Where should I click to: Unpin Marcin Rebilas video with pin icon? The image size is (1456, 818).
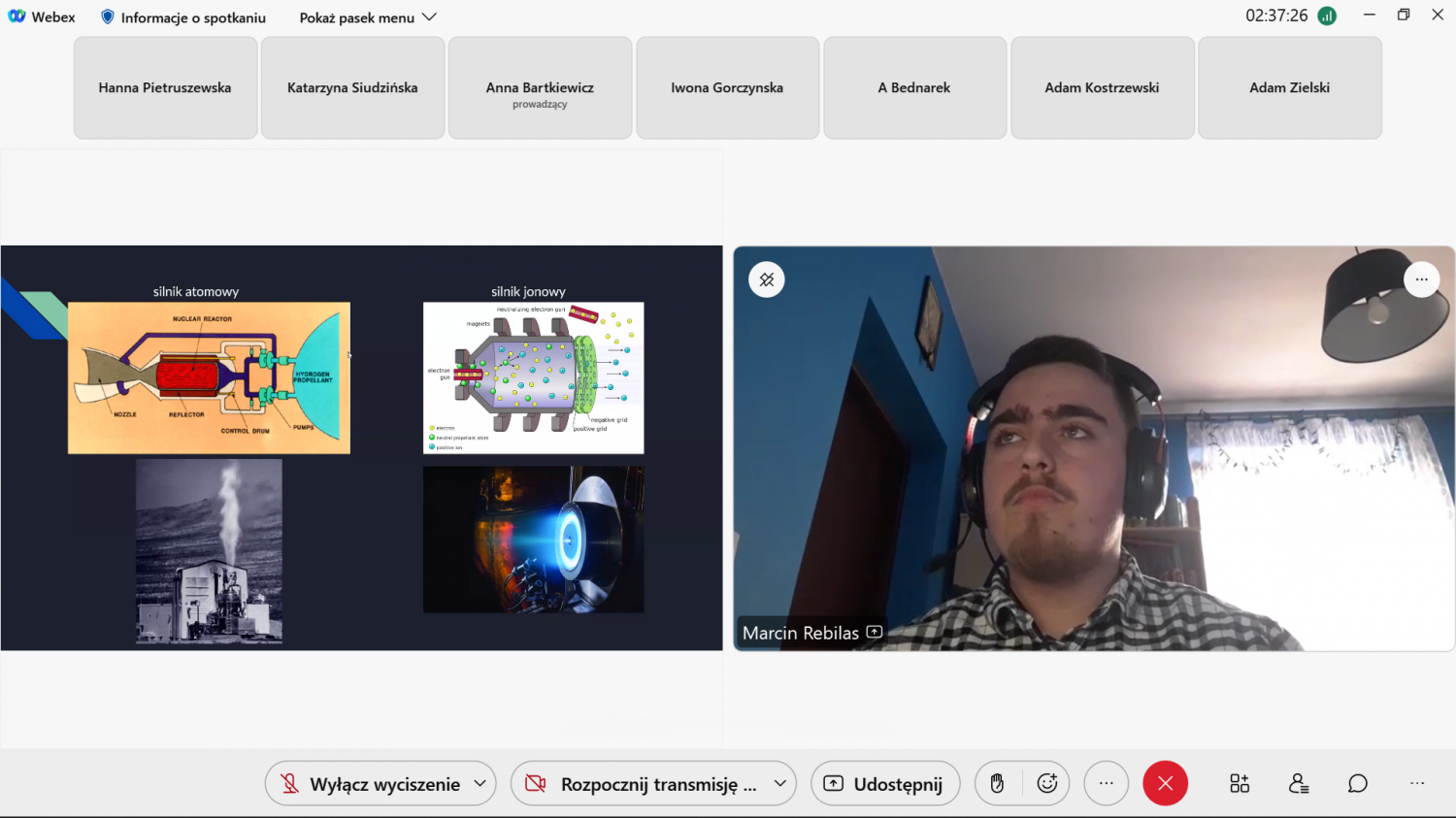point(767,279)
